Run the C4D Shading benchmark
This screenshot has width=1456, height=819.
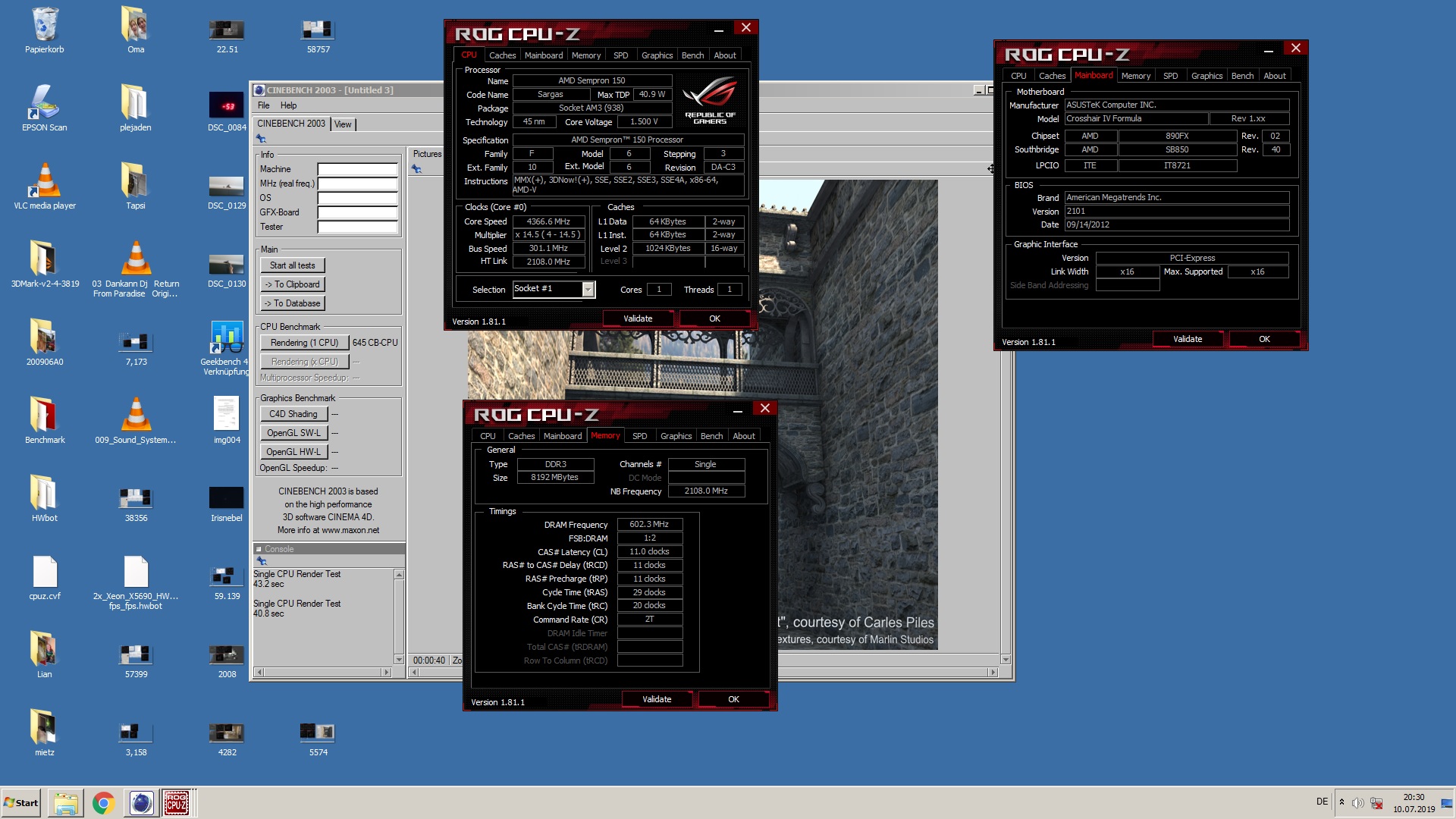293,414
